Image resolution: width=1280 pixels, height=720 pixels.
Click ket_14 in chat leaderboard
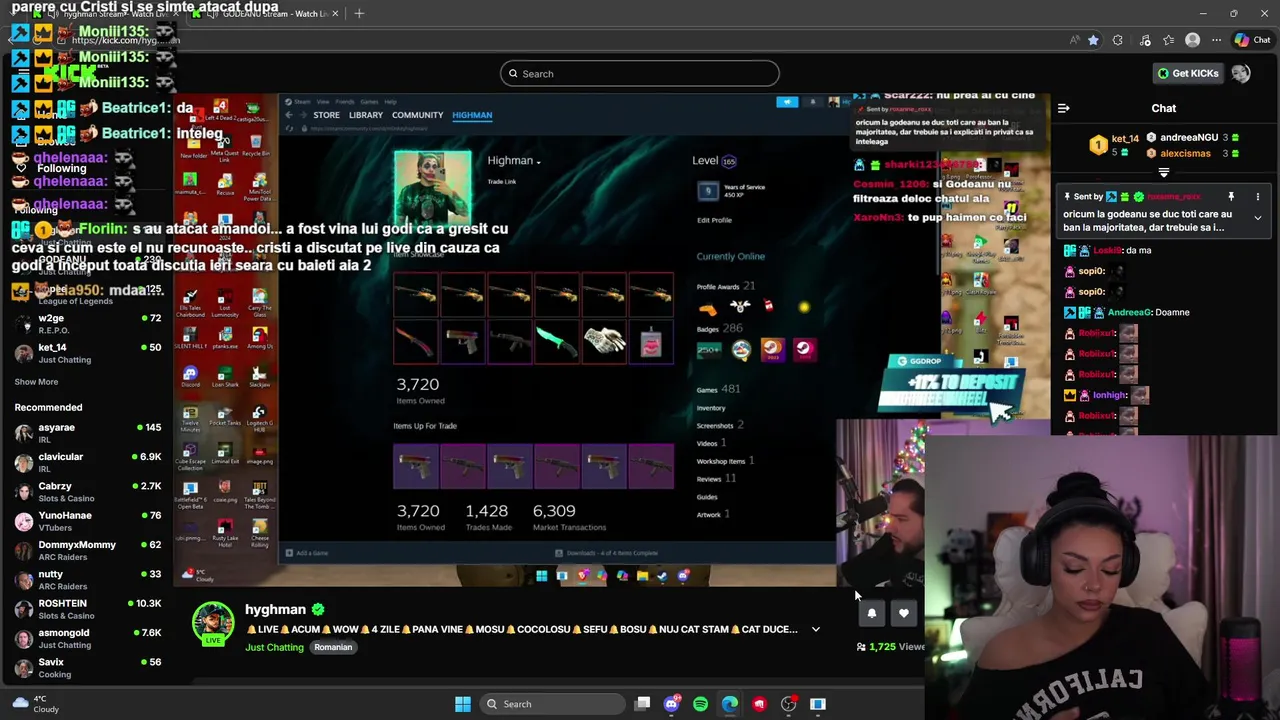[1125, 139]
